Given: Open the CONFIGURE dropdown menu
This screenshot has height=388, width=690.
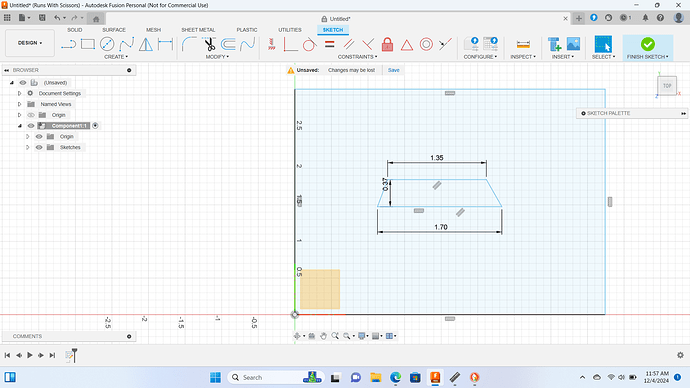Looking at the screenshot, I should point(480,57).
